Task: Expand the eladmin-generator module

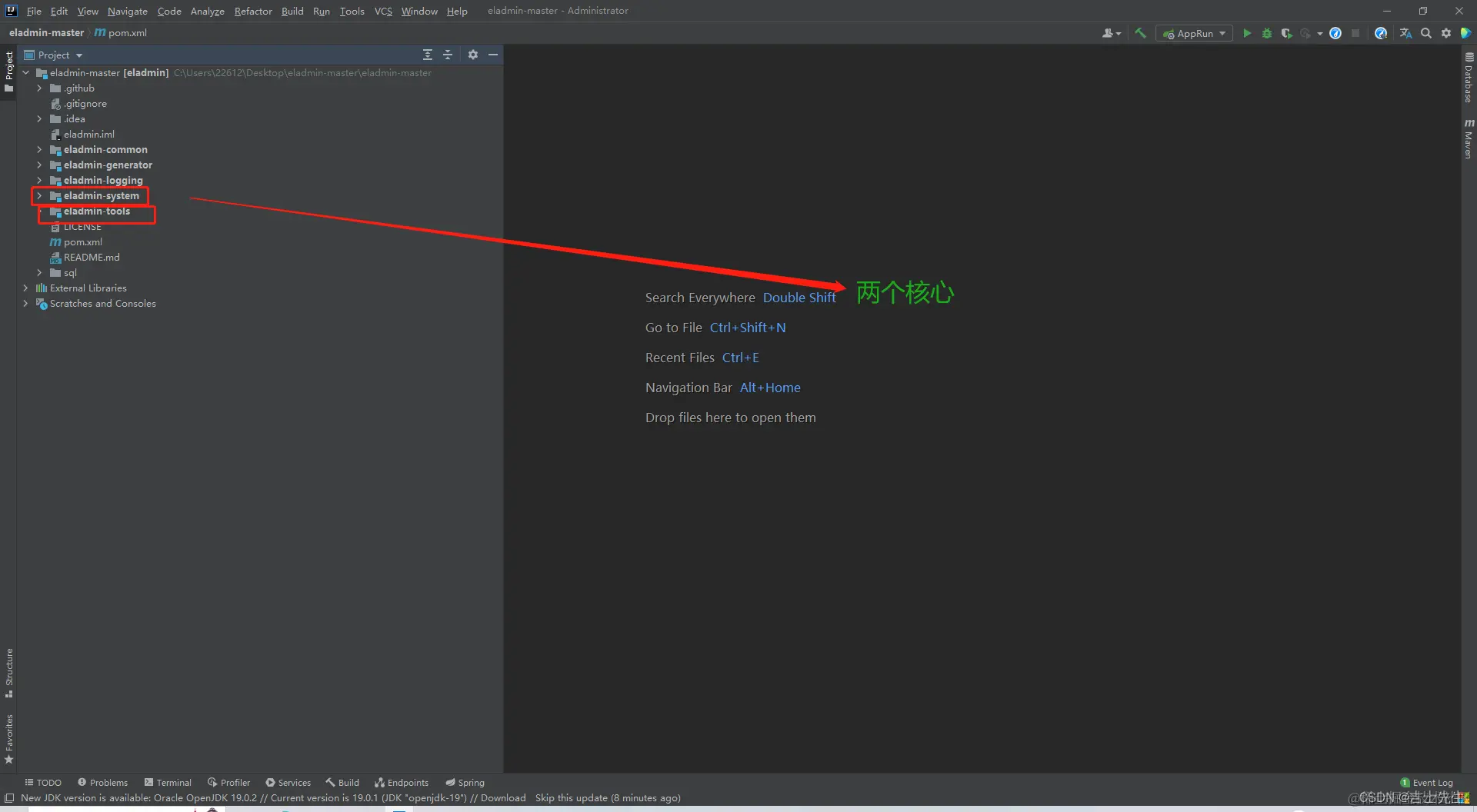Action: (39, 165)
